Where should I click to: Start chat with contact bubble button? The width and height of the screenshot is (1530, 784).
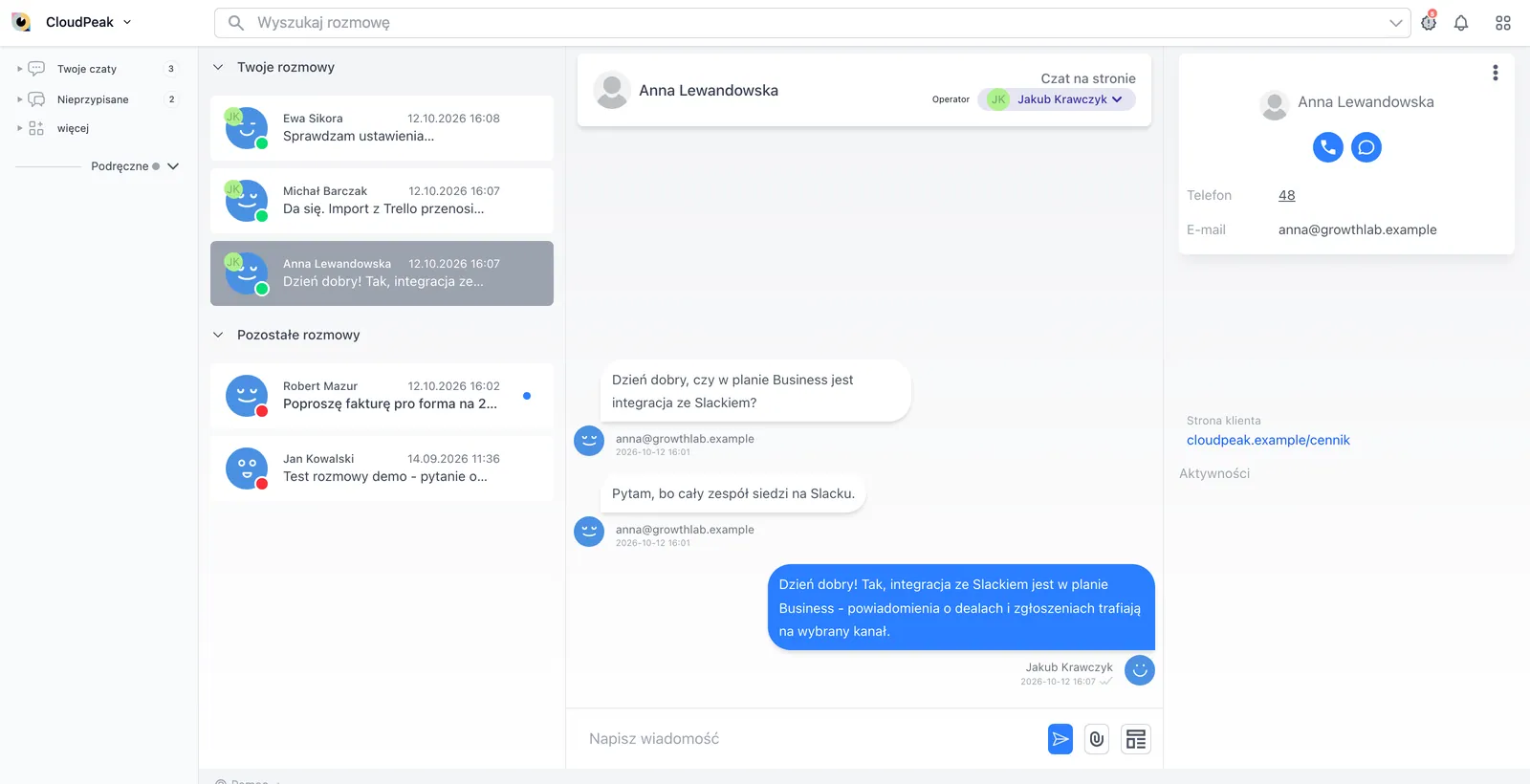click(x=1366, y=147)
